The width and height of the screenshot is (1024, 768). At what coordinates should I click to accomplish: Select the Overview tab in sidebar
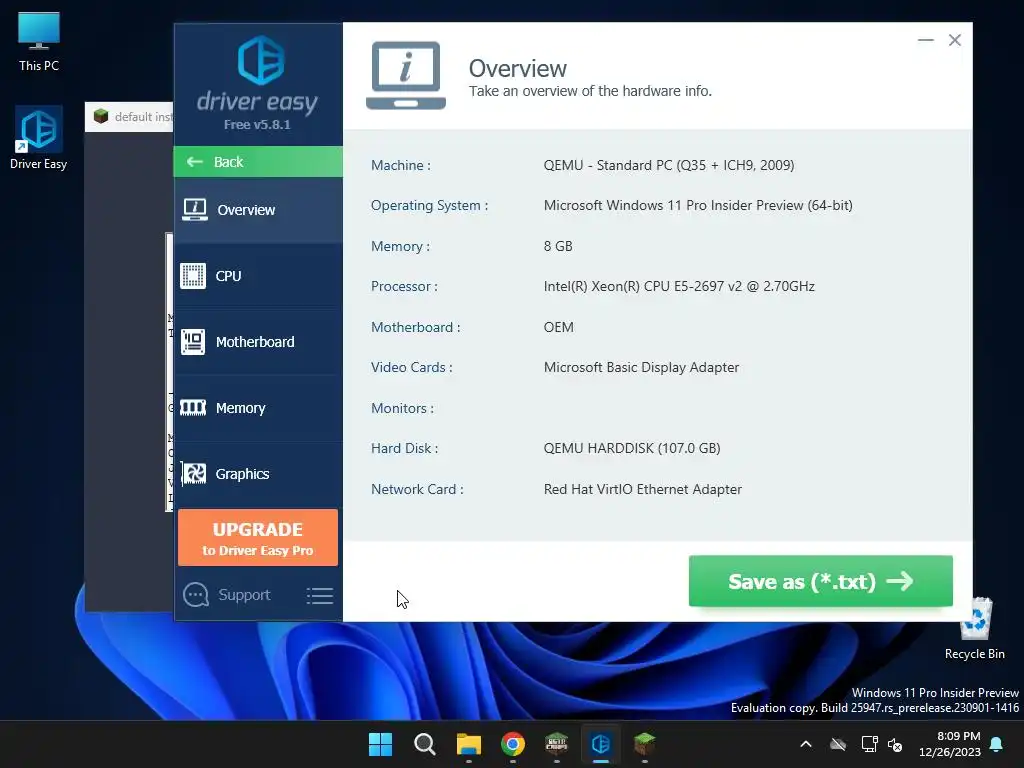[x=258, y=210]
